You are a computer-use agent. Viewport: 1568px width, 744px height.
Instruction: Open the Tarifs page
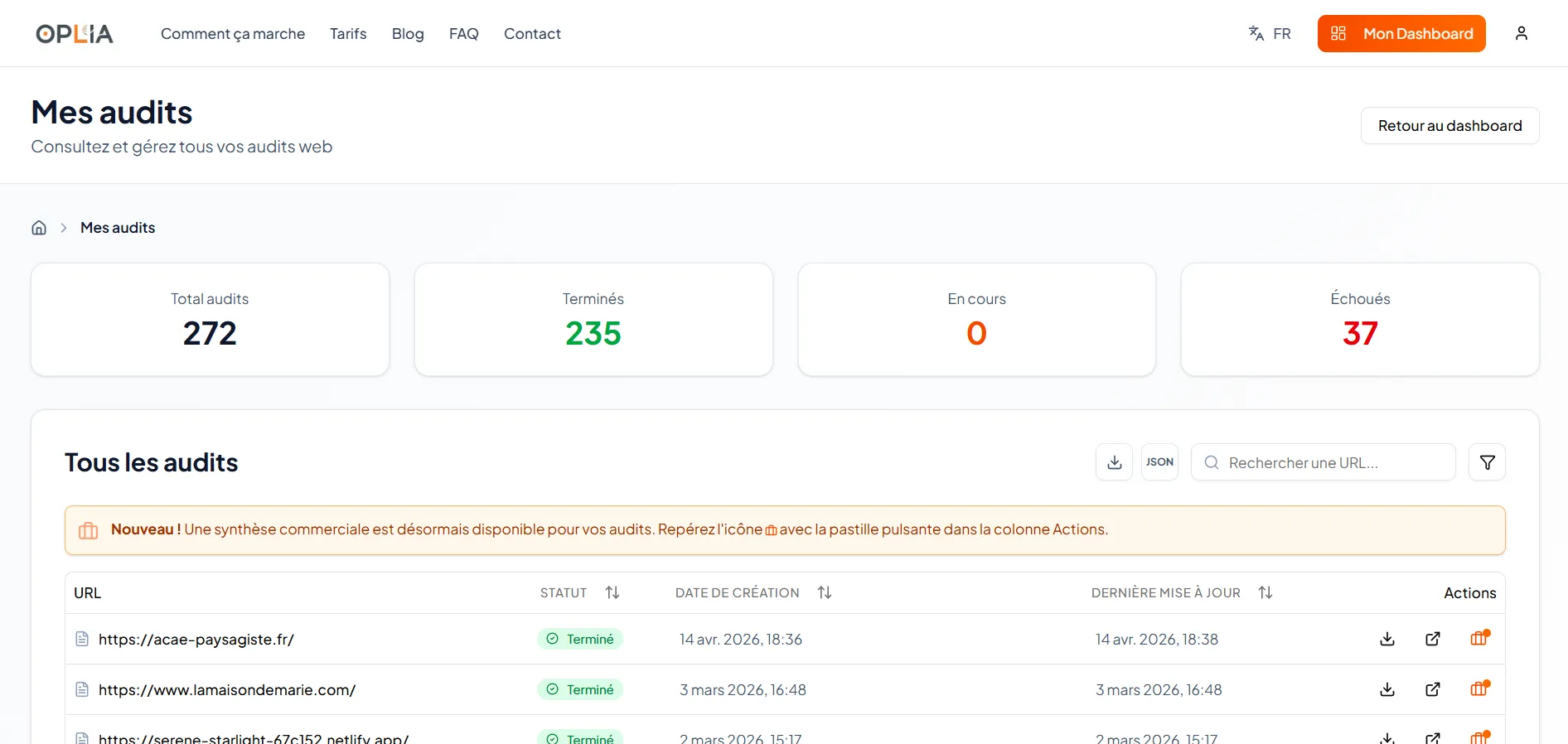[348, 34]
